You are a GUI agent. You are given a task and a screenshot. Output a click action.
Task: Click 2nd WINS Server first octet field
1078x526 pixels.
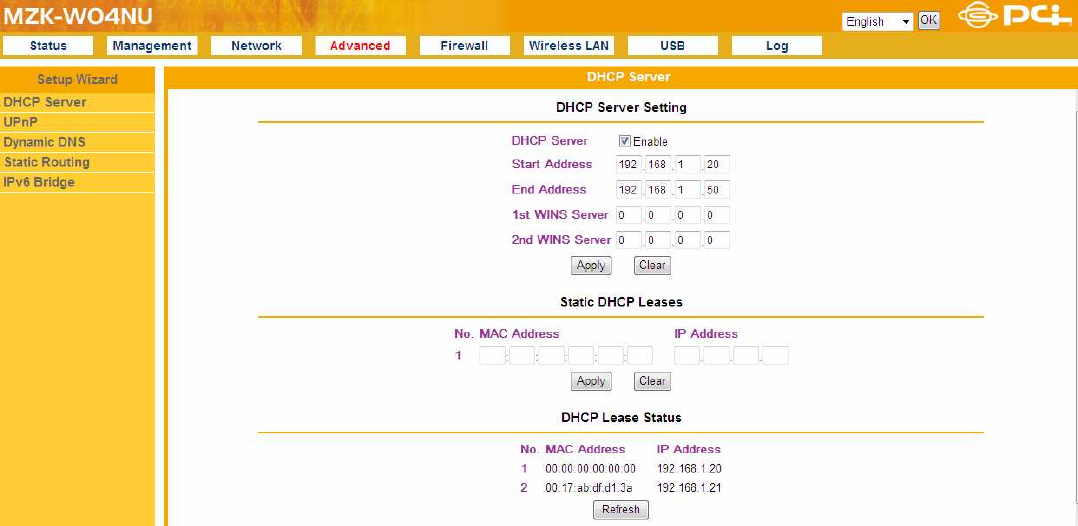pyautogui.click(x=628, y=240)
